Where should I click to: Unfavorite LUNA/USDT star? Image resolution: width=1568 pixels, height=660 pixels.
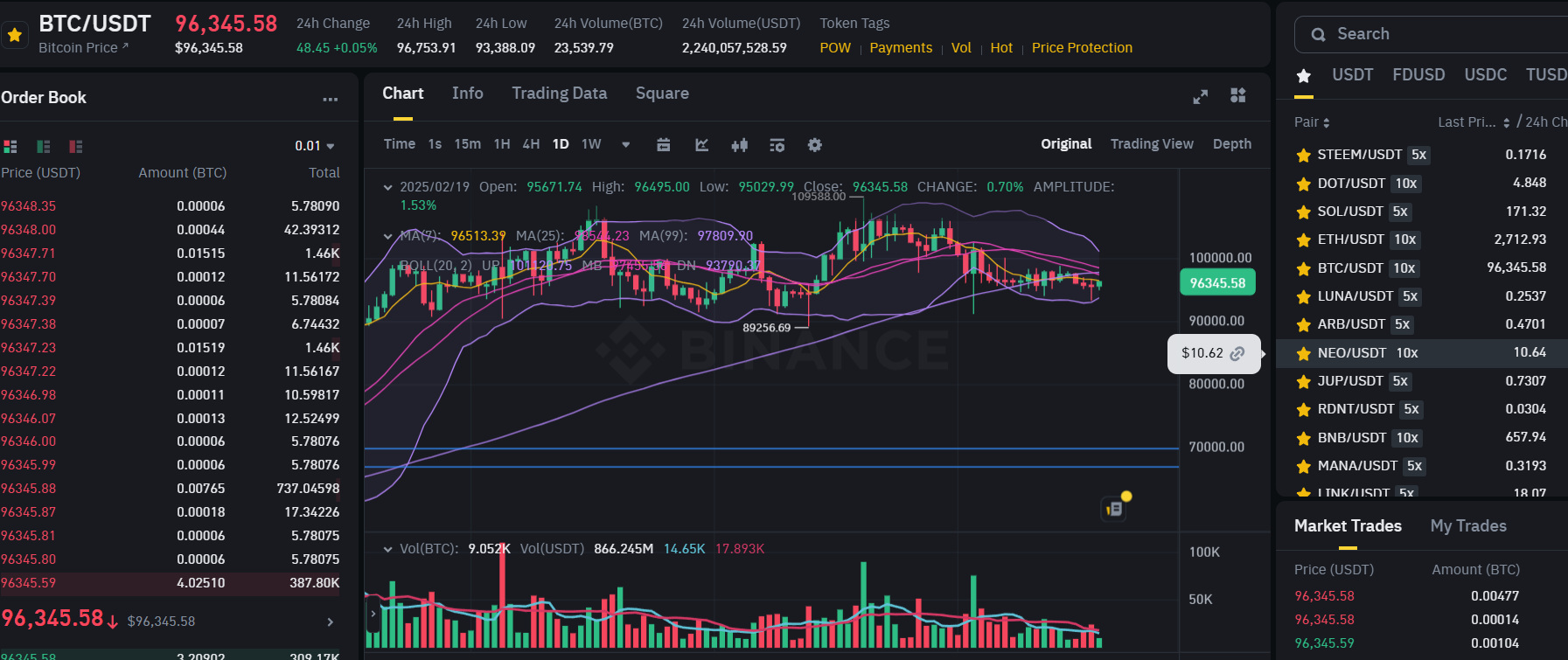pyautogui.click(x=1303, y=296)
